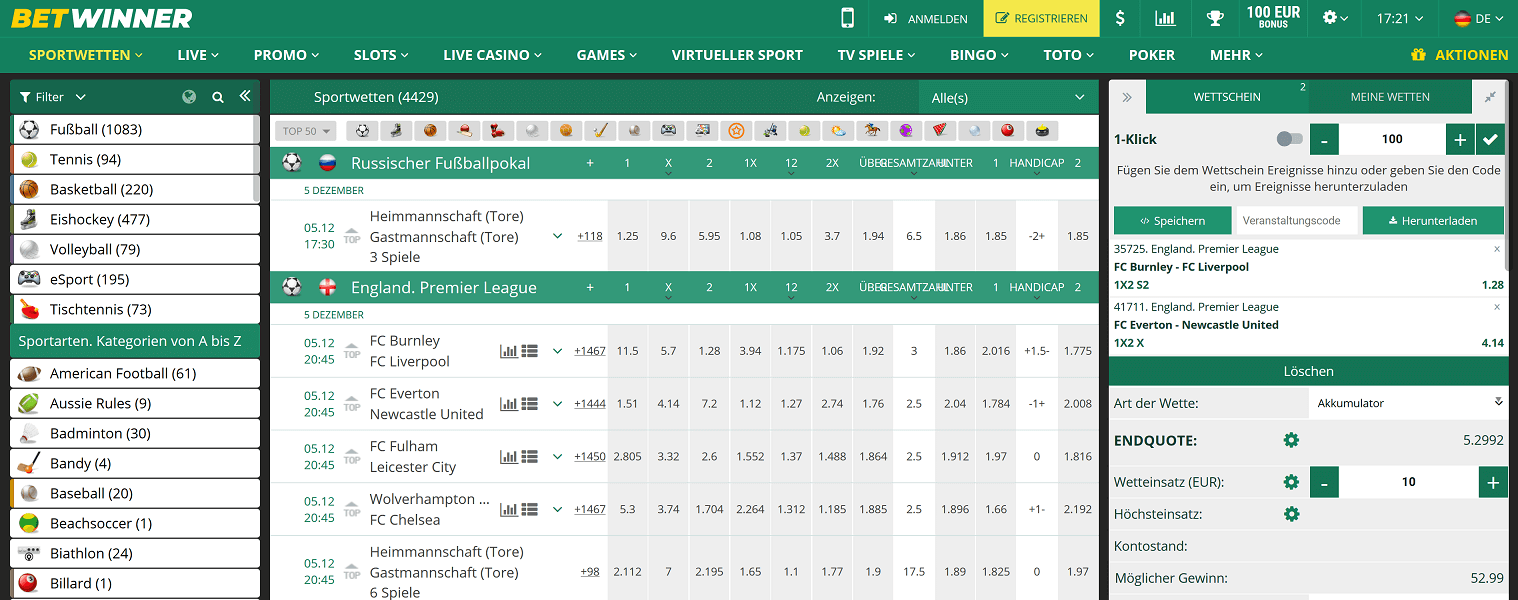Click the REGISTRIEREN button
This screenshot has width=1518, height=600.
click(x=1041, y=18)
